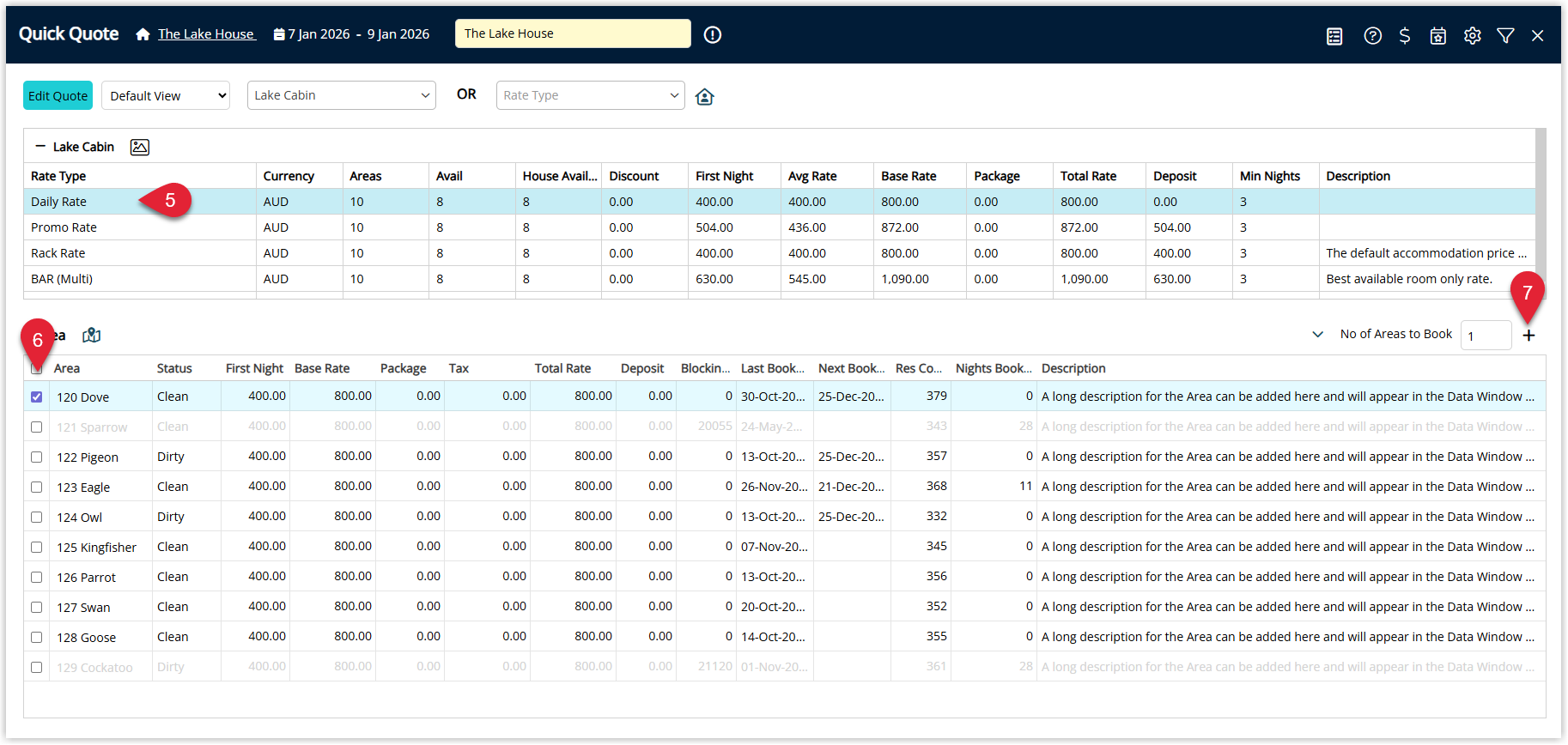Check the 129 Cockatoo checkbox
Viewport: 1568px width, 745px height.
pyautogui.click(x=36, y=667)
